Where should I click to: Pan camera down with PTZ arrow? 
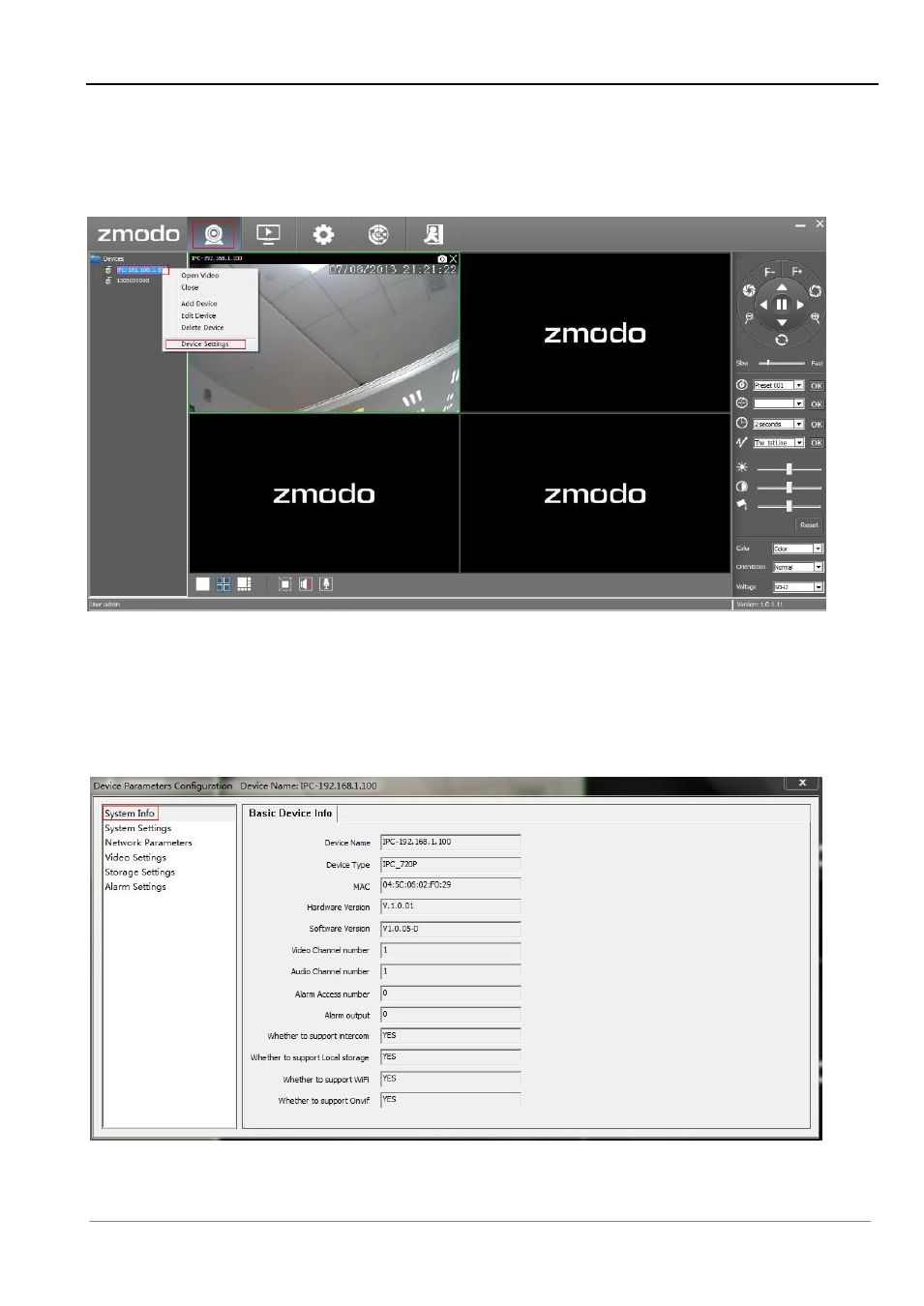coord(782,322)
